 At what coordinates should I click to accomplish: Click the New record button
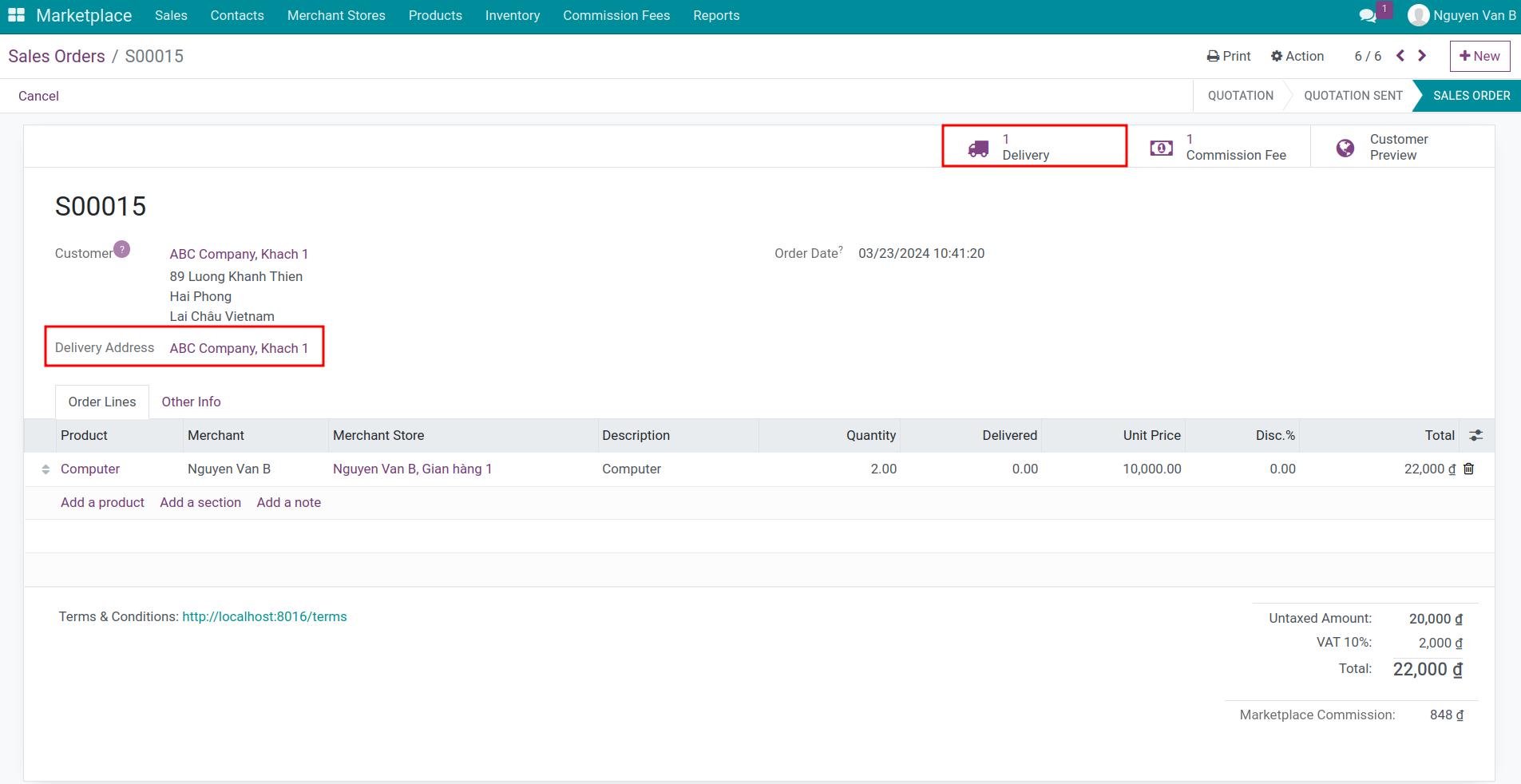(x=1479, y=56)
